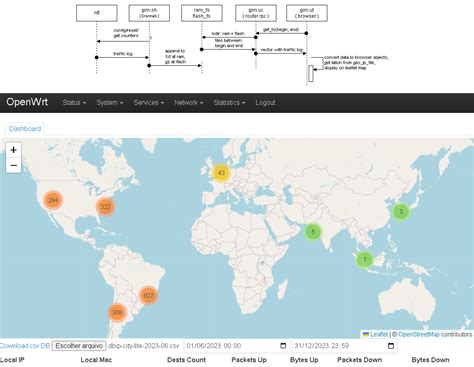The image size is (474, 367).
Task: Click the Escolher arquivo file button
Action: click(79, 346)
